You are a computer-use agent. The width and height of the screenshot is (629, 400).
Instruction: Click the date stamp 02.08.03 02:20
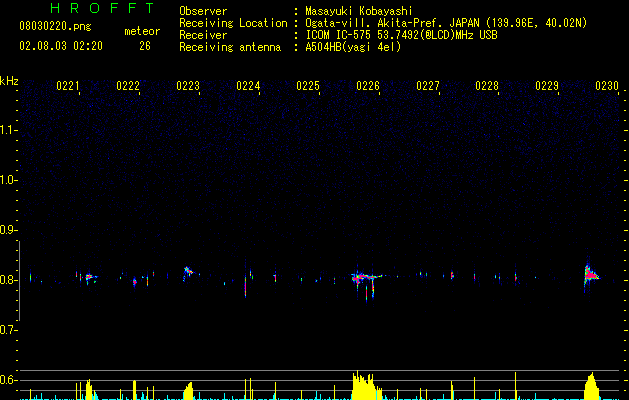61,46
